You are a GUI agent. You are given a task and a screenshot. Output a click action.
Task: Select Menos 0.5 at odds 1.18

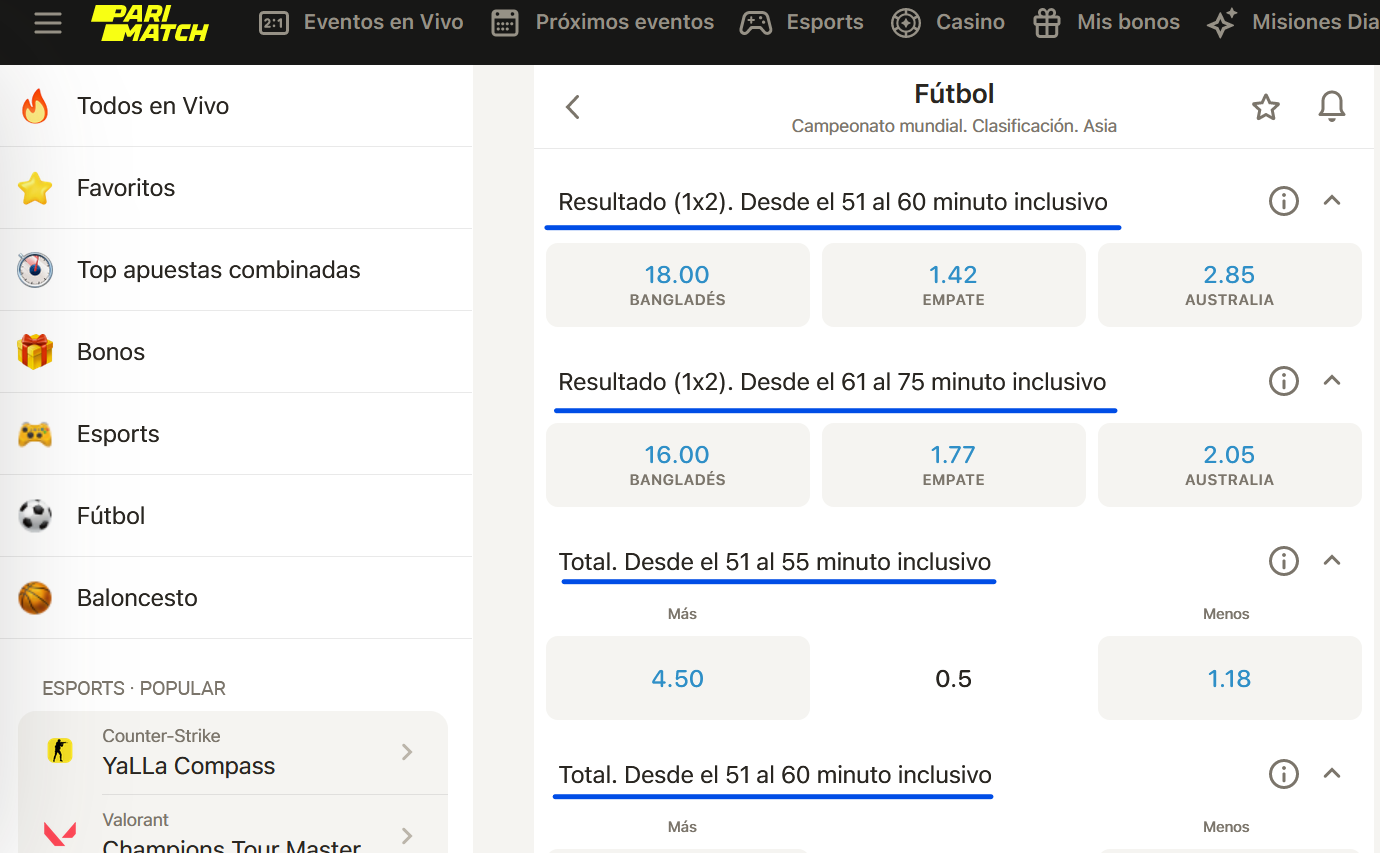point(1230,678)
